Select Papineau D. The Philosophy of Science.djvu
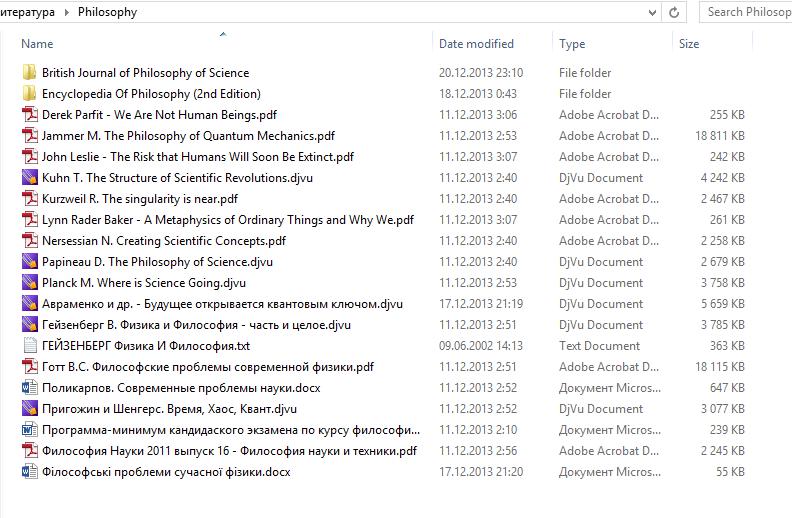The width and height of the screenshot is (792, 518). tap(157, 262)
